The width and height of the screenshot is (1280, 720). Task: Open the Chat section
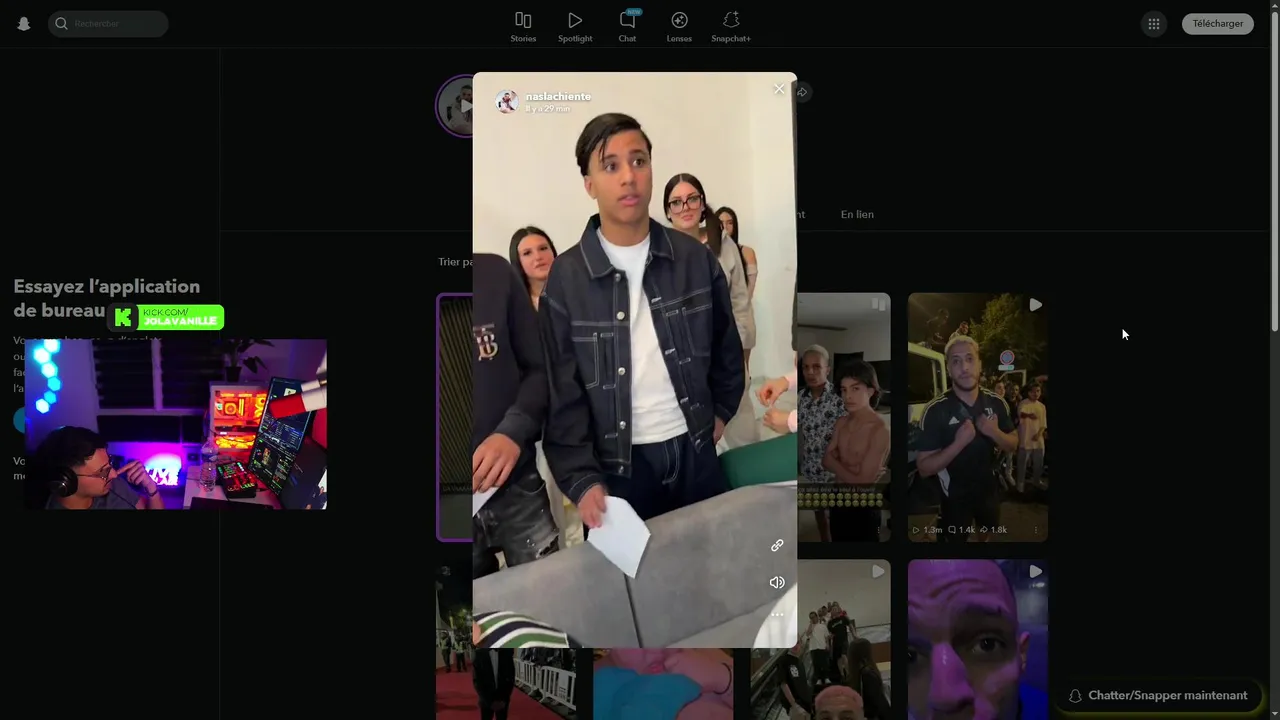click(x=627, y=27)
